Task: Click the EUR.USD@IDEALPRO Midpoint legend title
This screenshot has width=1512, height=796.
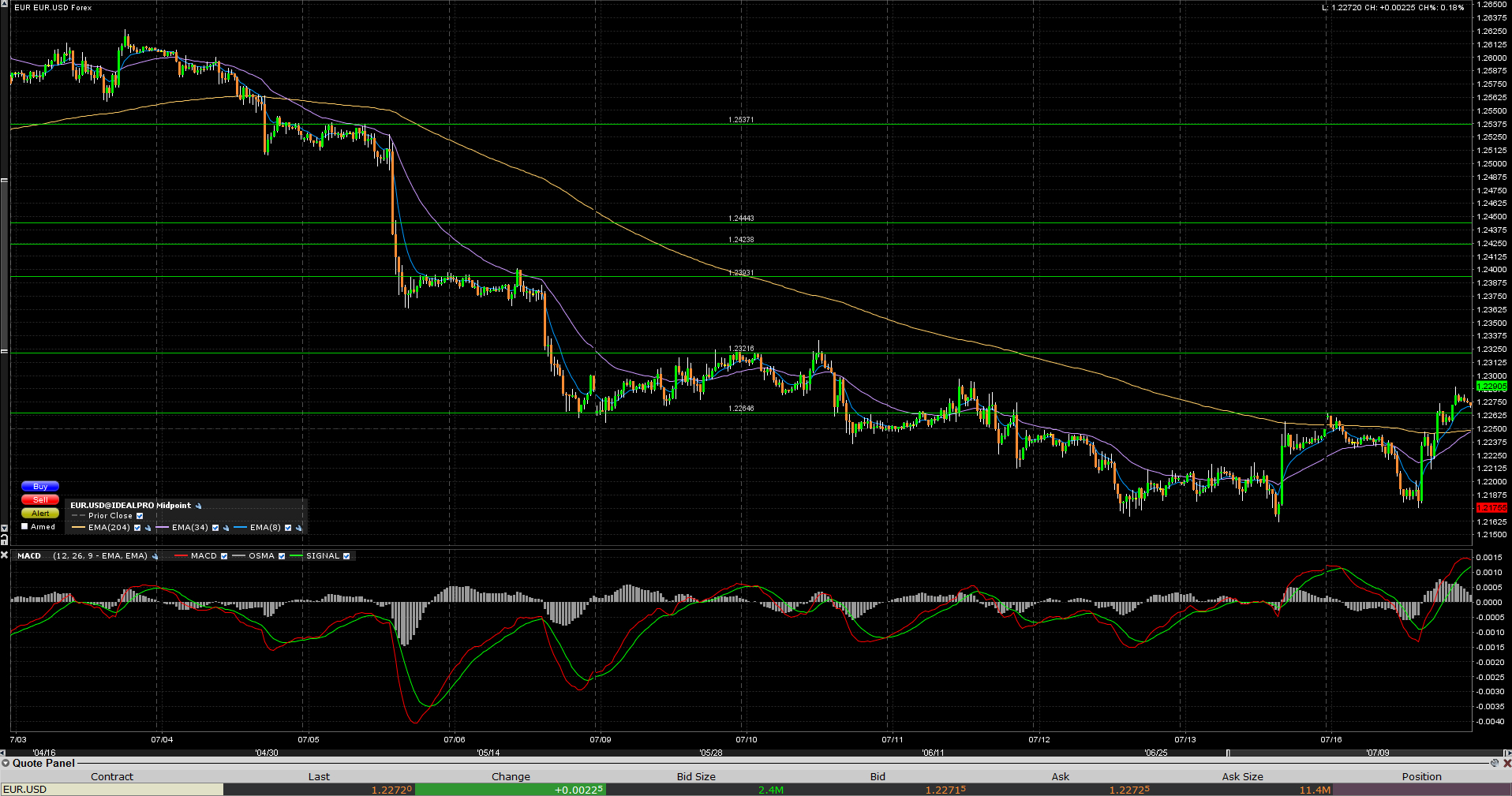Action: [131, 506]
